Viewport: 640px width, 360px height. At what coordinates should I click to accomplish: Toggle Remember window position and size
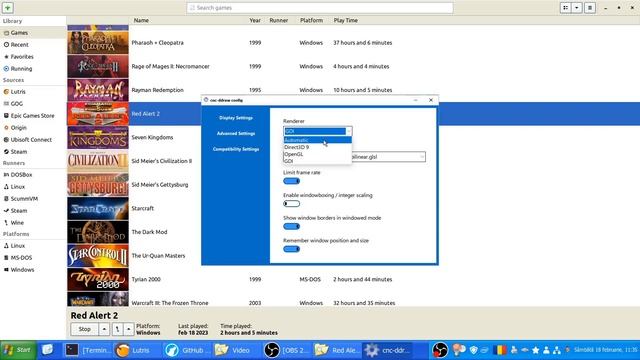(x=291, y=249)
